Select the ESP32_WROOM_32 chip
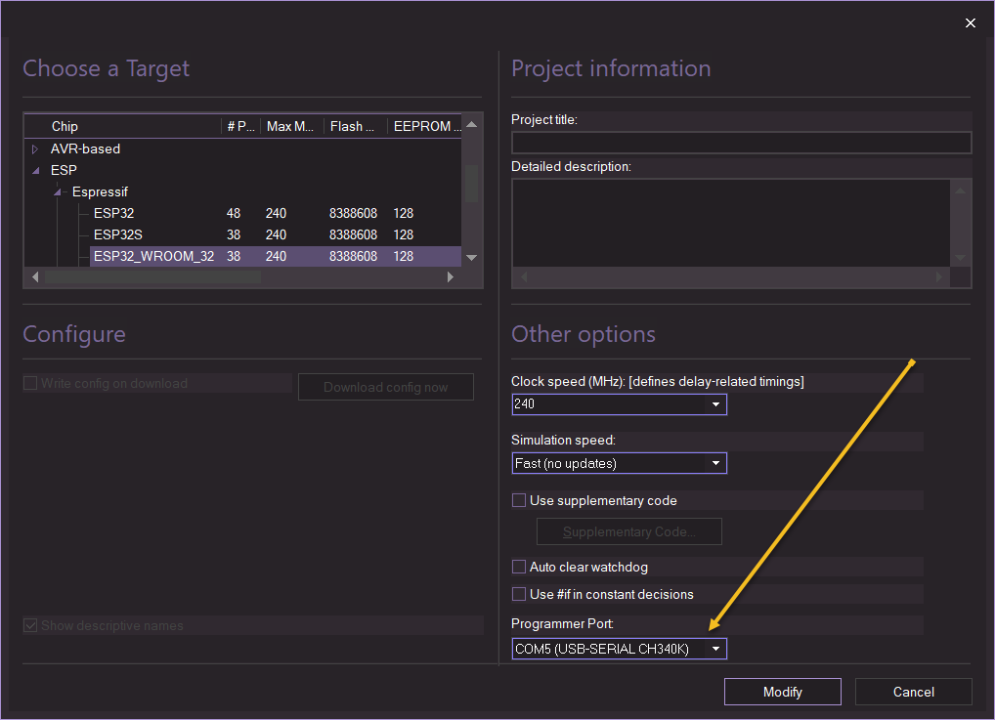Viewport: 995px width, 720px height. 153,257
